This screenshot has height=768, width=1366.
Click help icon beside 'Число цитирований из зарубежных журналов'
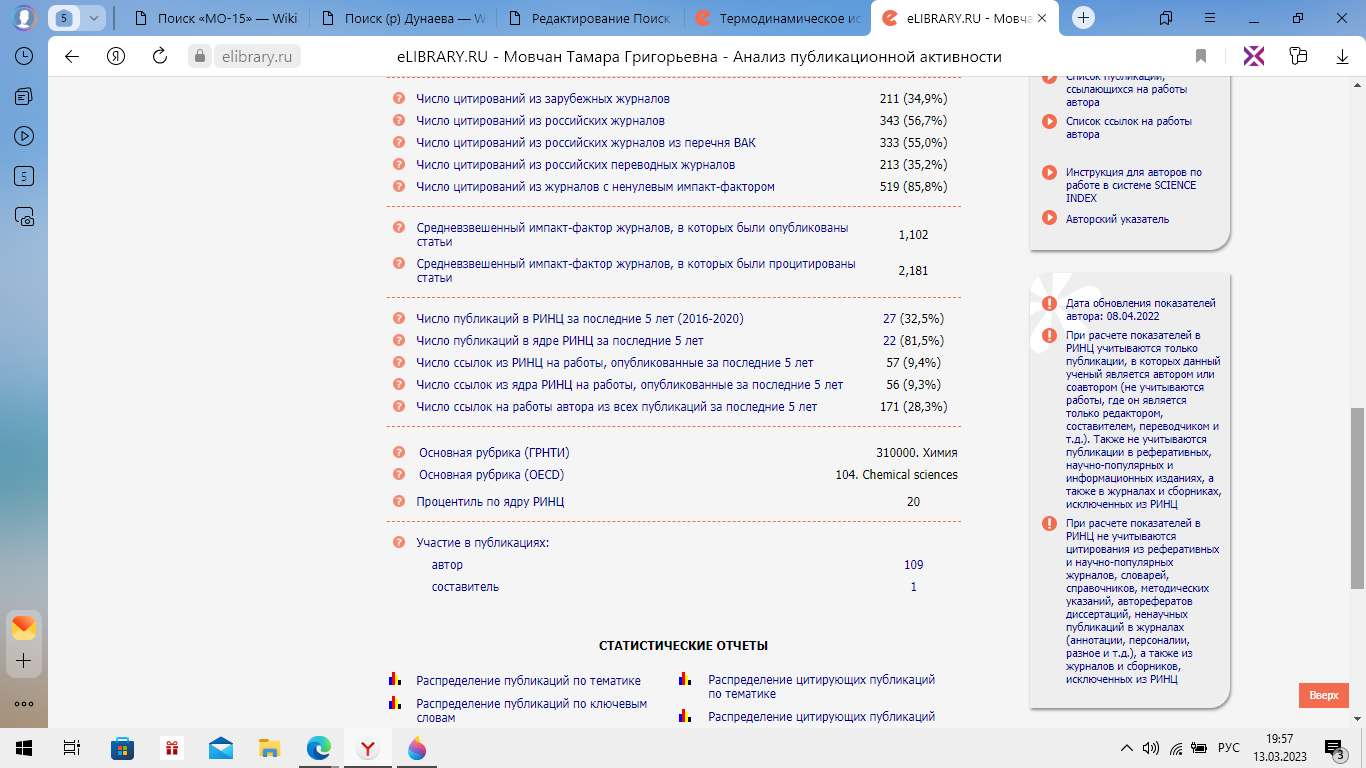point(398,99)
